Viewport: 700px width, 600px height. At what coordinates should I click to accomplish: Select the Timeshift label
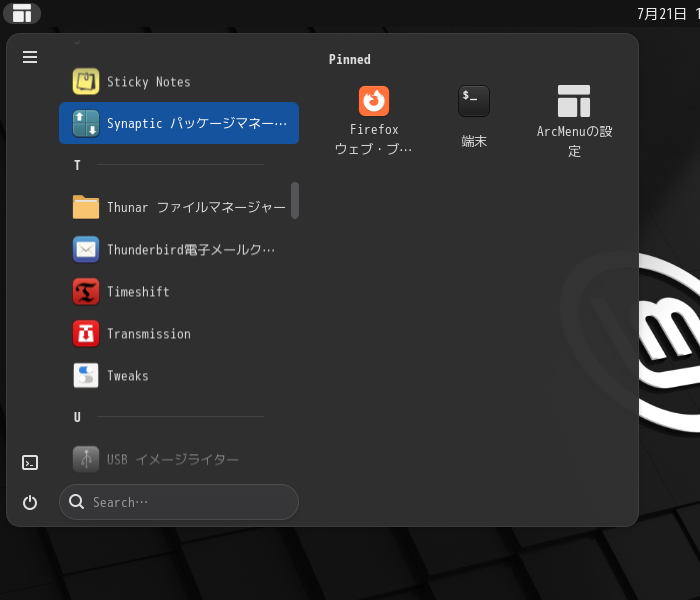pos(138,292)
